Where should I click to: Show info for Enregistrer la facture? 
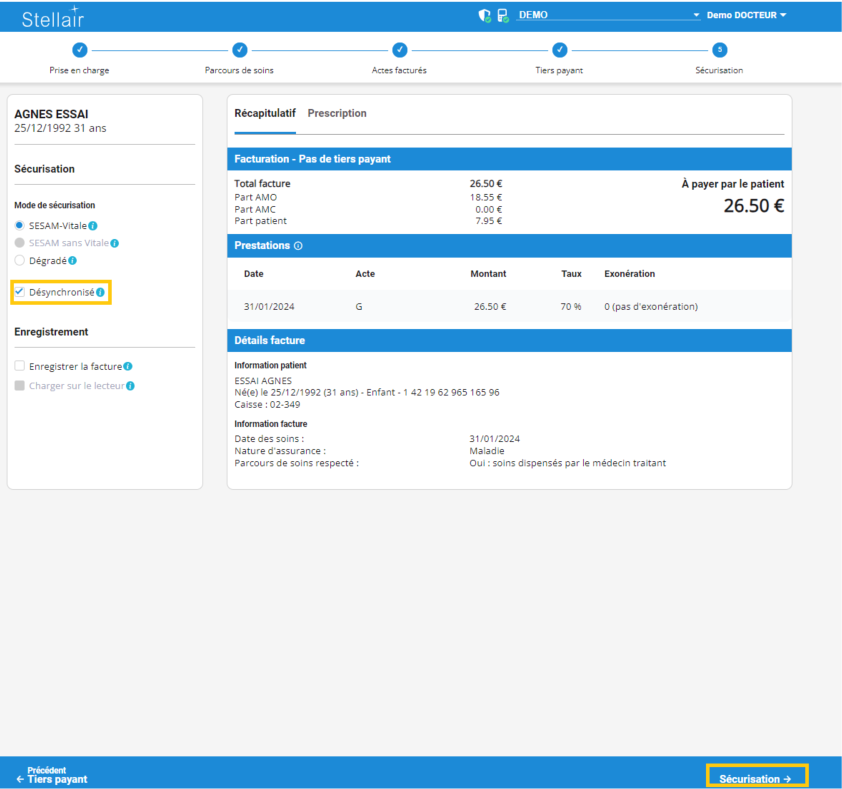click(x=128, y=367)
